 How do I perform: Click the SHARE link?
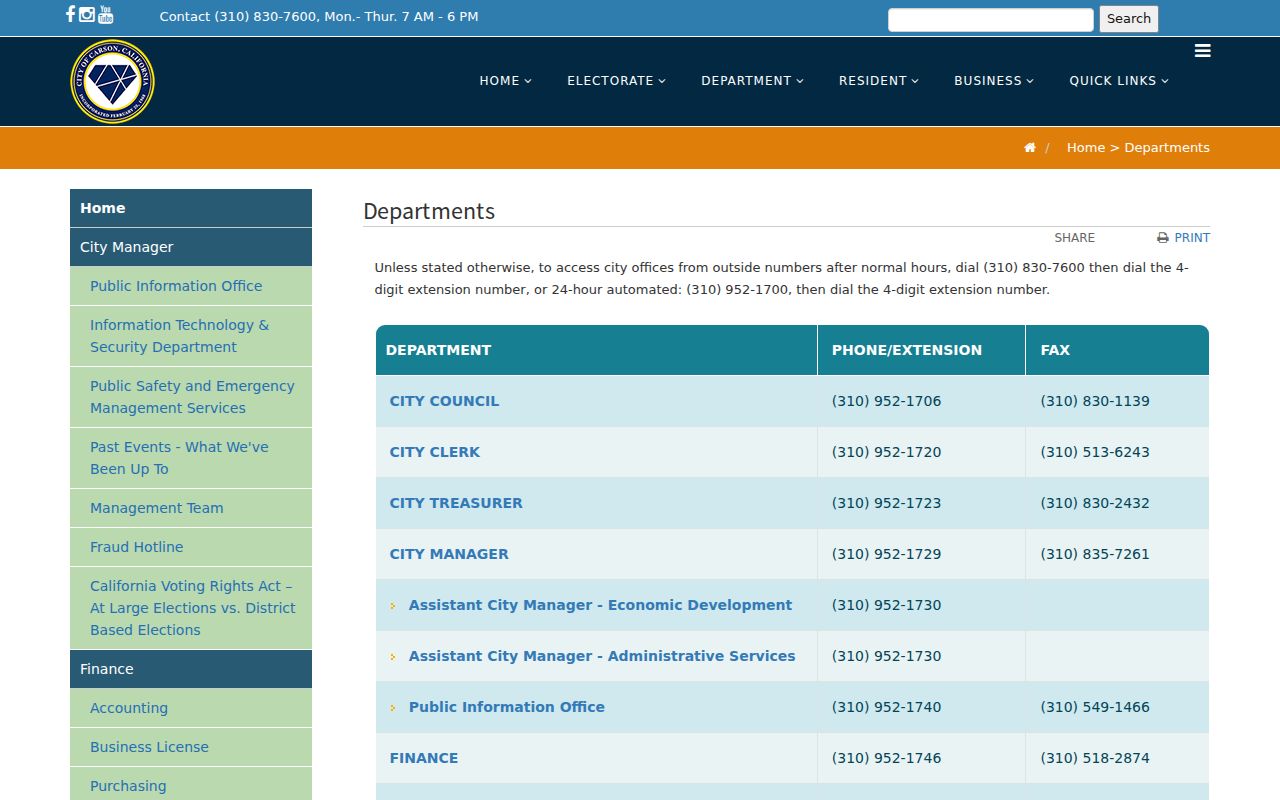click(x=1075, y=238)
